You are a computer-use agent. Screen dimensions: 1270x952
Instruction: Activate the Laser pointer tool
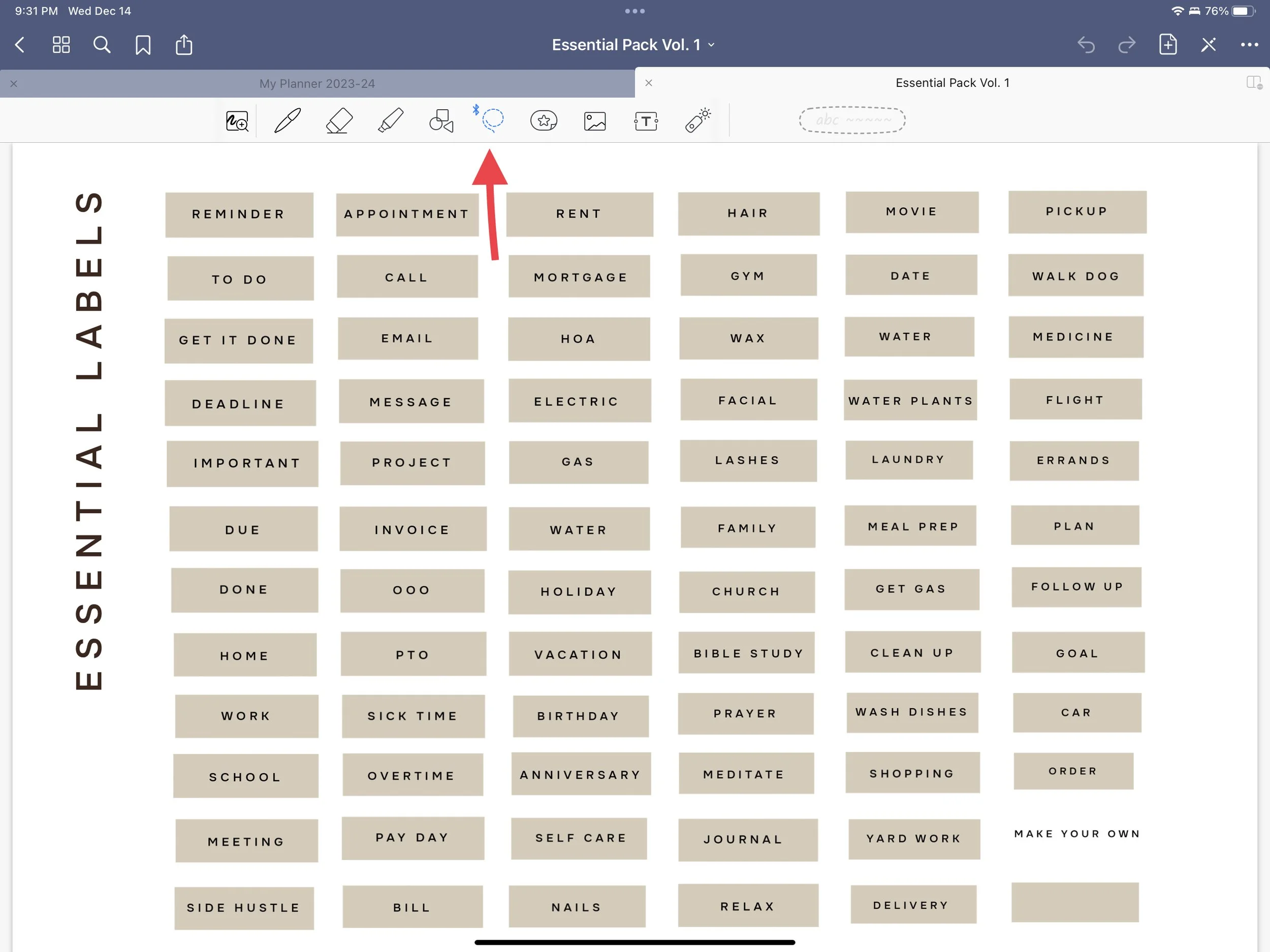[697, 120]
